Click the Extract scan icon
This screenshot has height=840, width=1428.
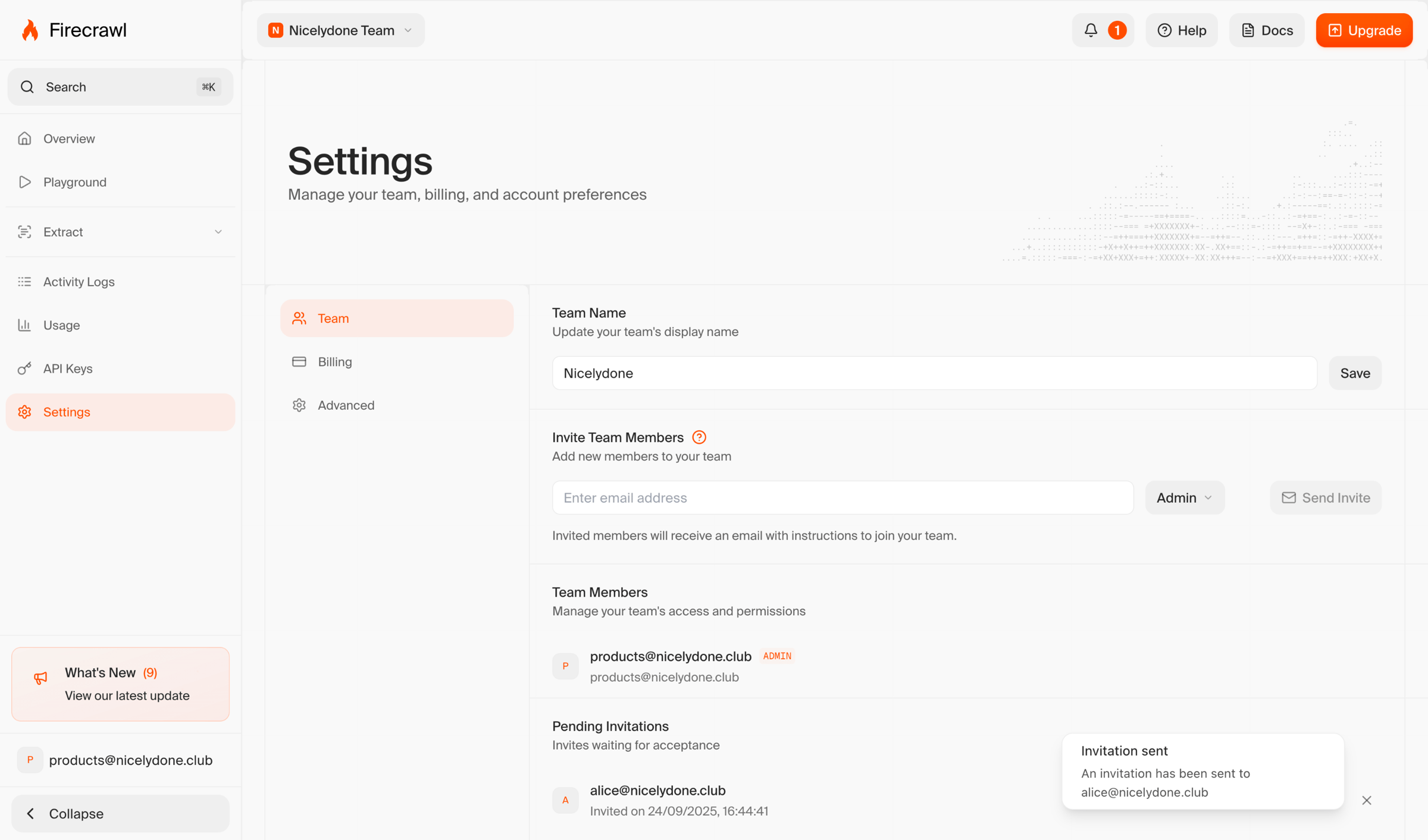(24, 232)
